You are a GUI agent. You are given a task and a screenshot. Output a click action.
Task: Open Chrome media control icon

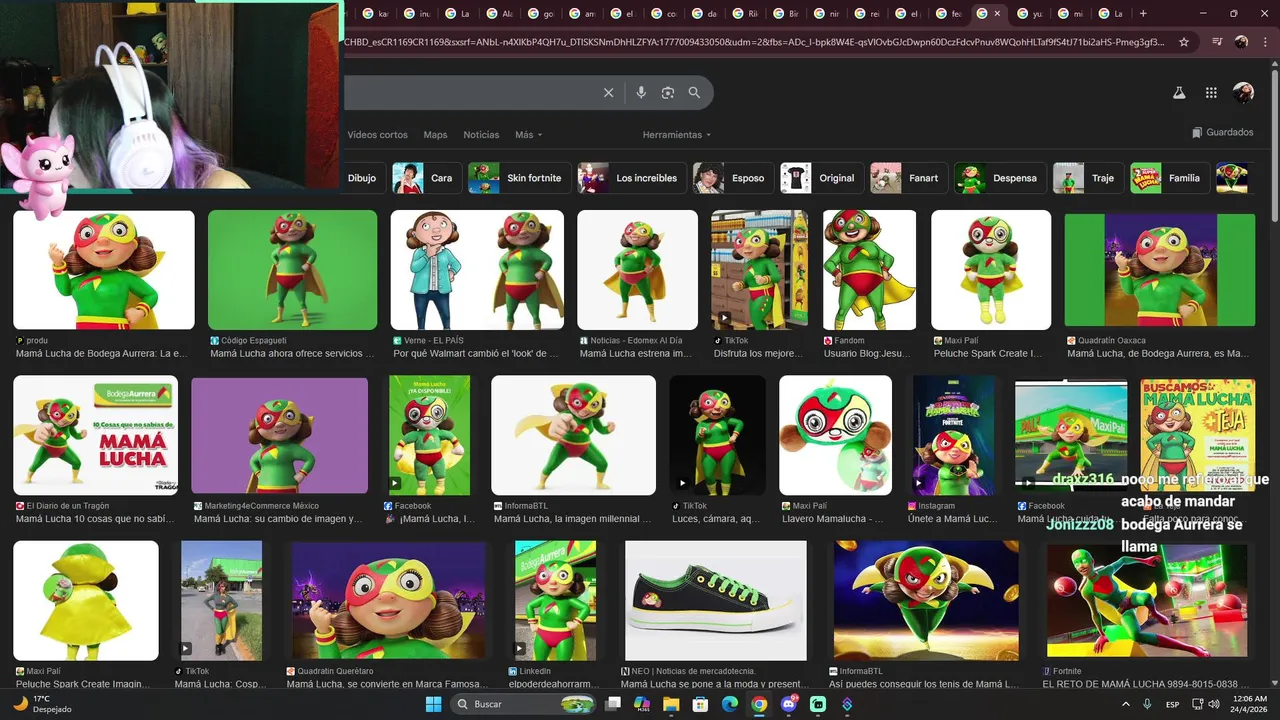[1217, 42]
